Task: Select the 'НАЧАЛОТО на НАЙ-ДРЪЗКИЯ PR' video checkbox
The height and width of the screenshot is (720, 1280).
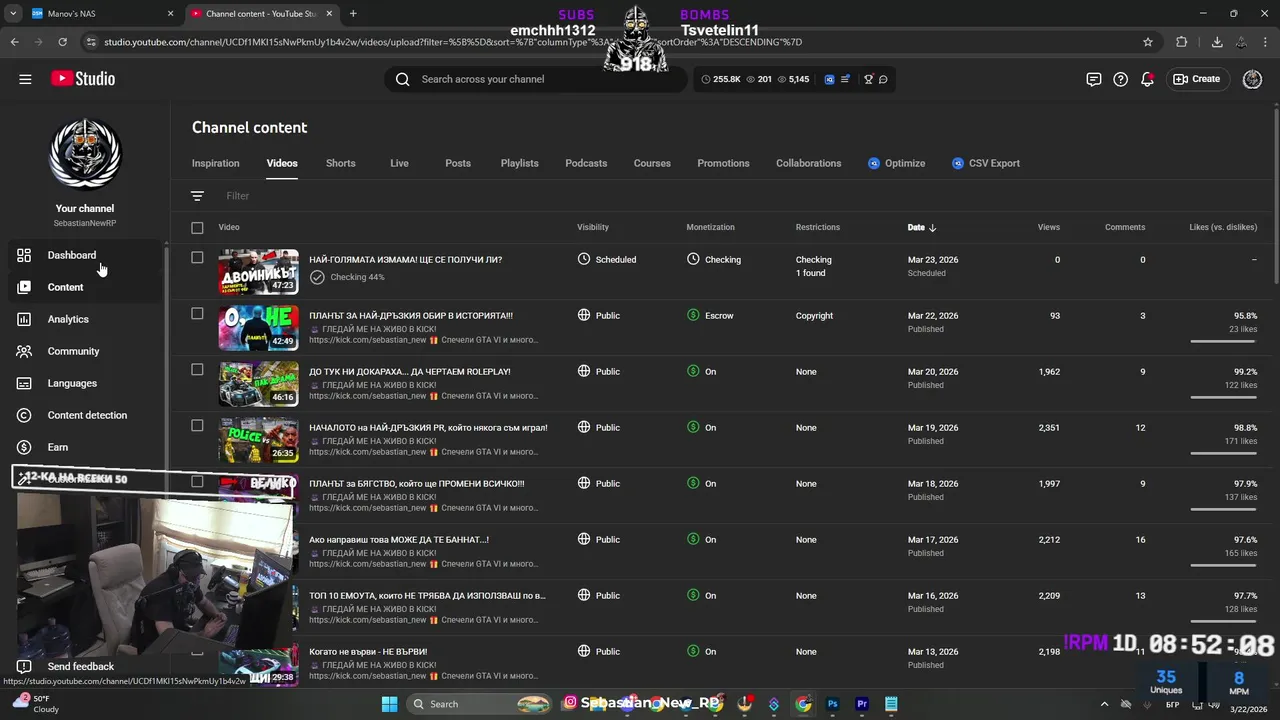Action: coord(197,426)
